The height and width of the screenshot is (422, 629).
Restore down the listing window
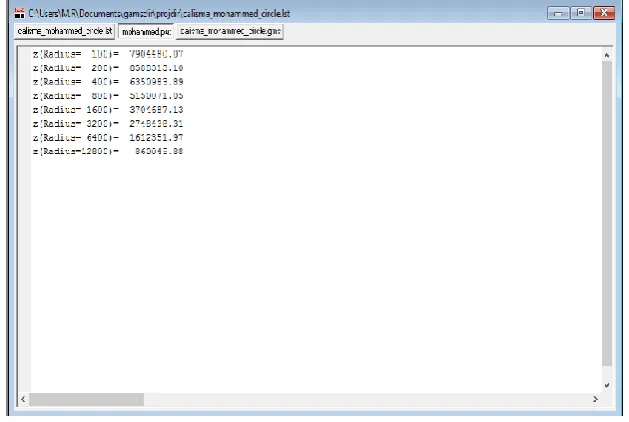click(x=580, y=13)
